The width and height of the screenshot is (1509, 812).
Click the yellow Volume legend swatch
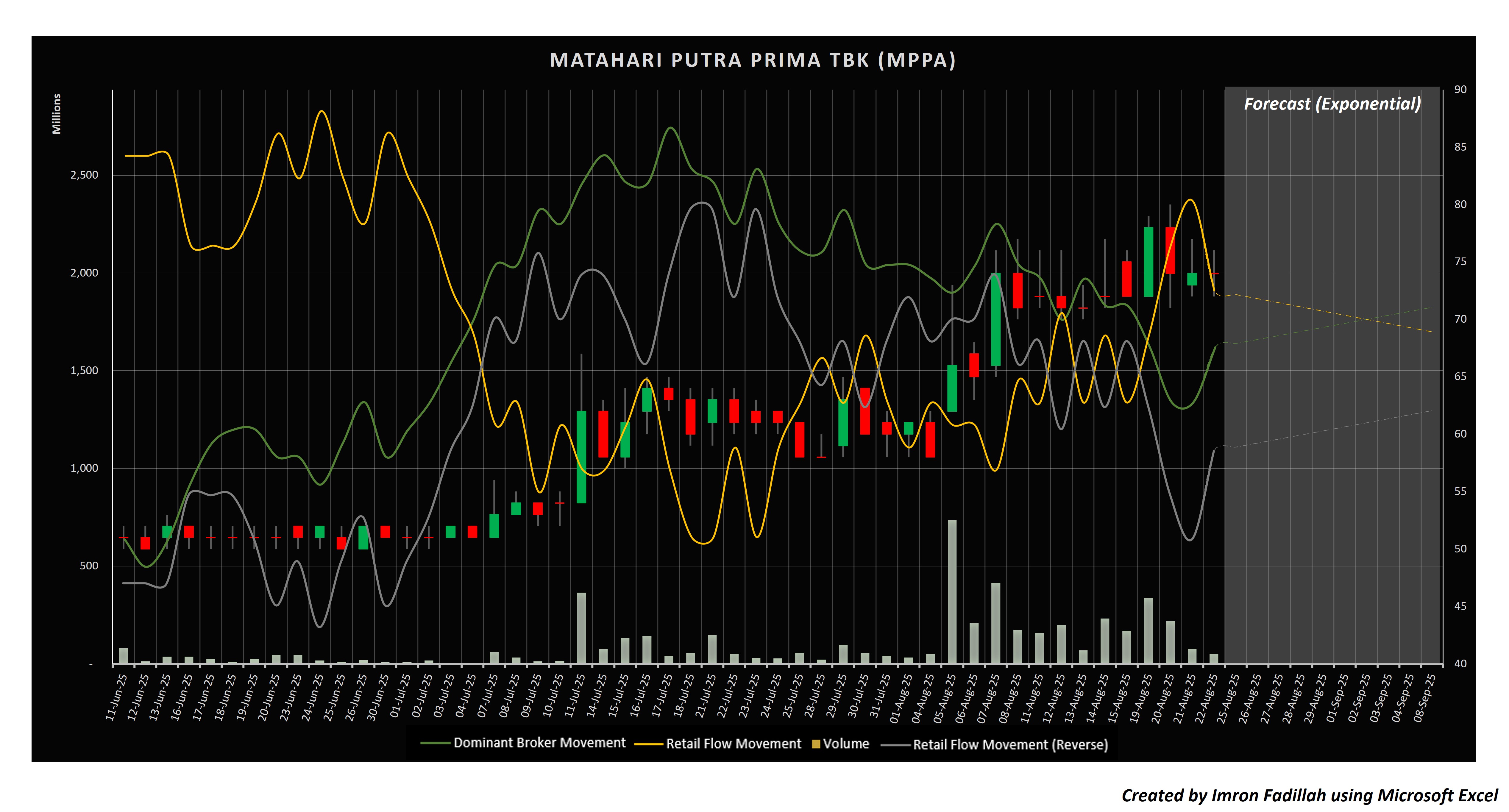(x=815, y=744)
